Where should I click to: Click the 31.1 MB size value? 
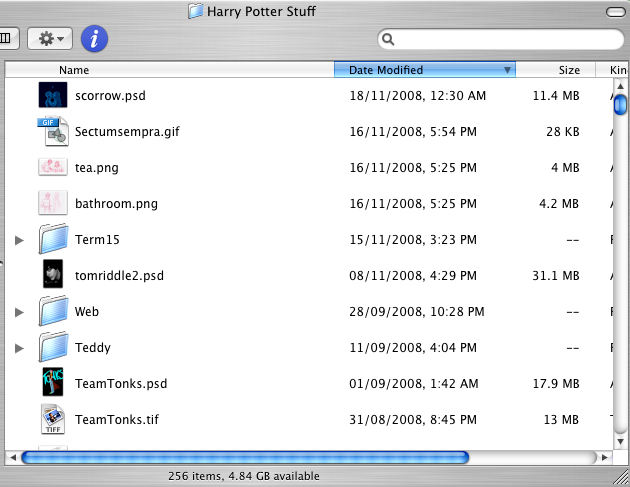click(556, 276)
